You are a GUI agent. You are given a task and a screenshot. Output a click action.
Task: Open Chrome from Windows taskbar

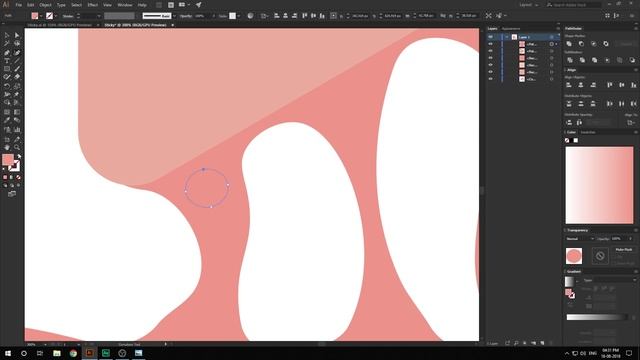[x=73, y=353]
